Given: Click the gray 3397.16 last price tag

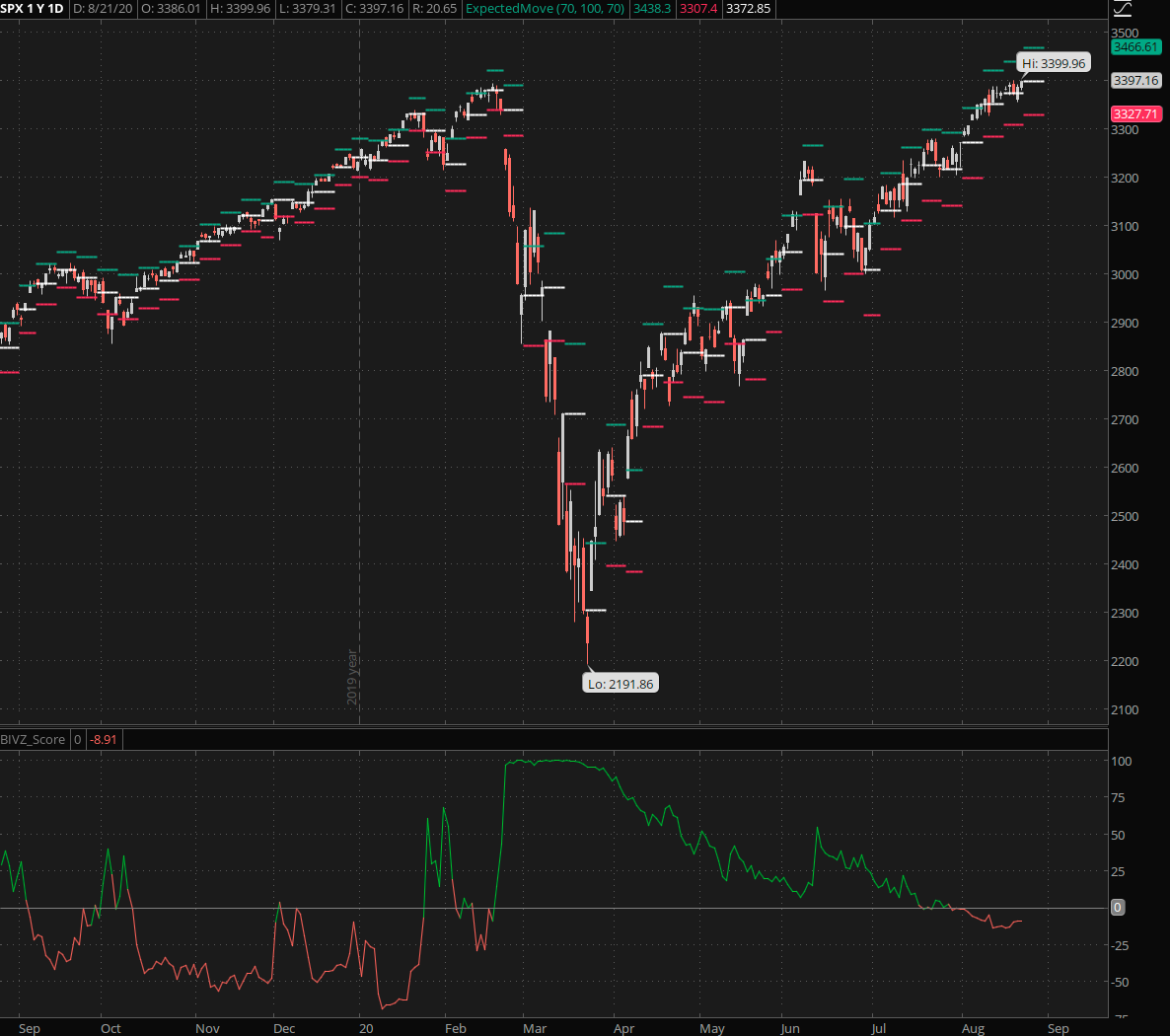Looking at the screenshot, I should [x=1135, y=81].
